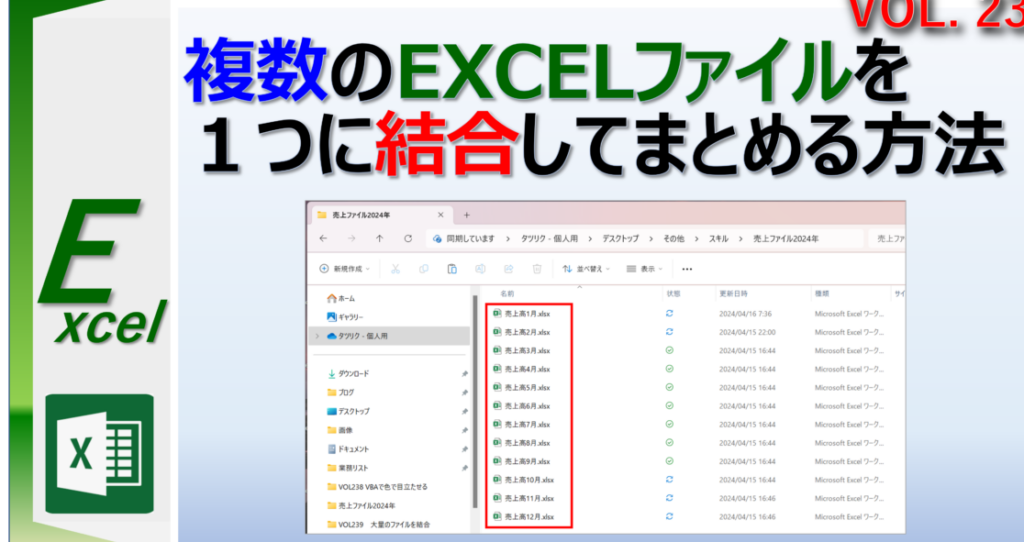Open 売上ファイル2024年 folder in the sidebar
This screenshot has width=1024, height=542.
point(361,506)
